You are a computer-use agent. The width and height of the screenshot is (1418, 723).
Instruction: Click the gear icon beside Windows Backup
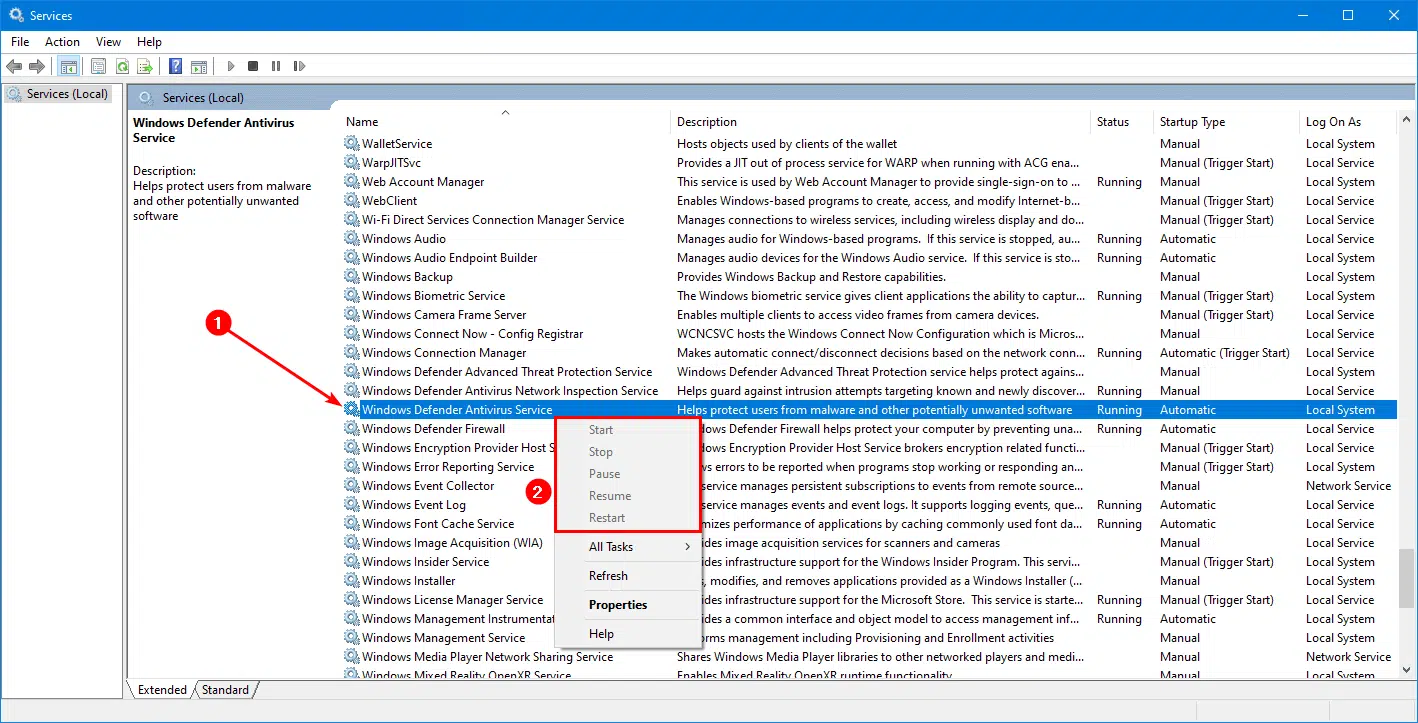coord(352,277)
